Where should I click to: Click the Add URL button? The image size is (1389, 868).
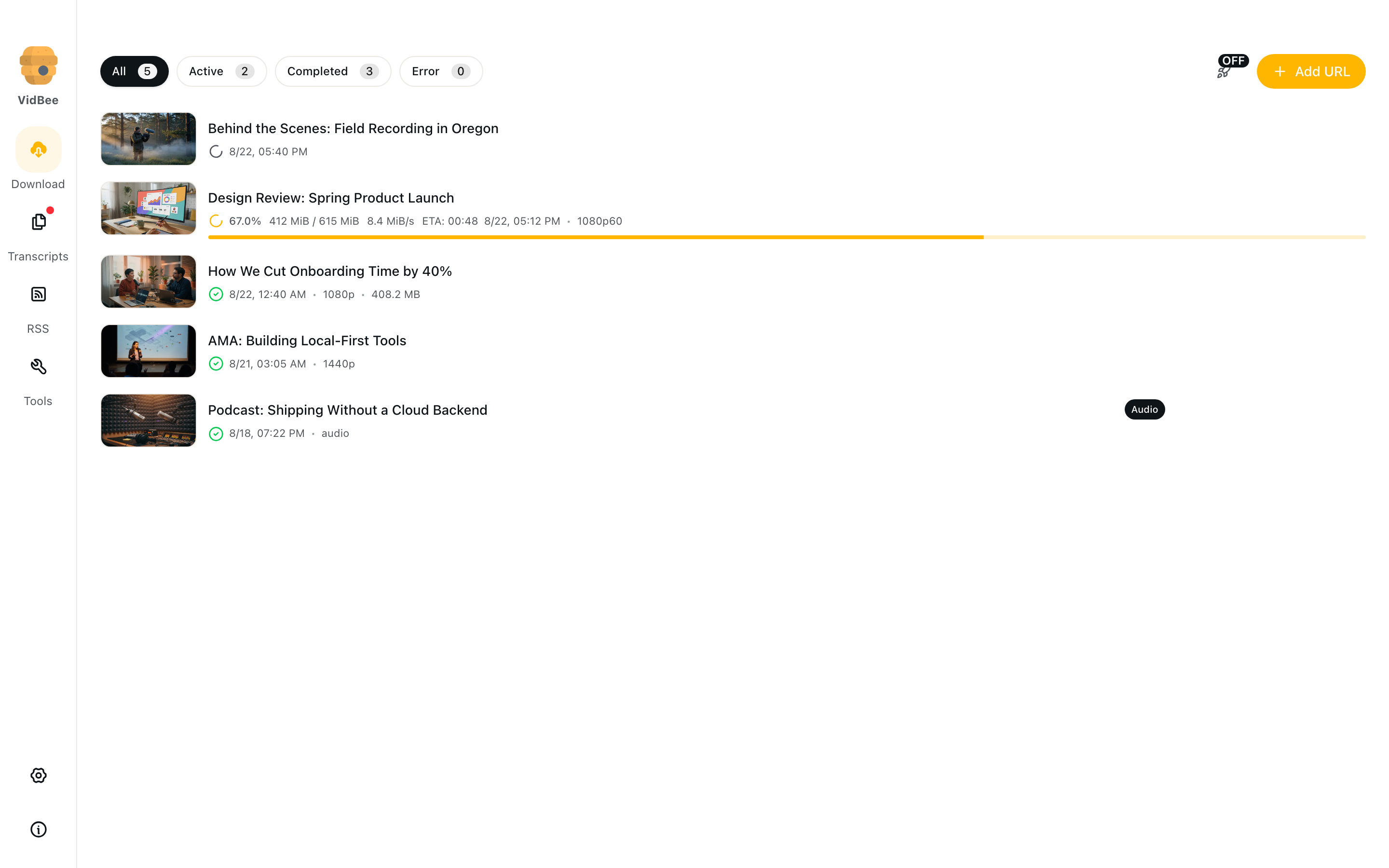pyautogui.click(x=1311, y=71)
